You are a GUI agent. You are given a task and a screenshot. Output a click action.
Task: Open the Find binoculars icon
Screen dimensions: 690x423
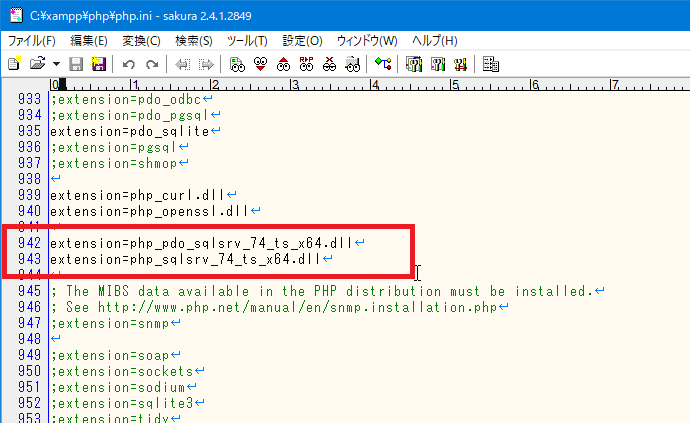point(237,63)
